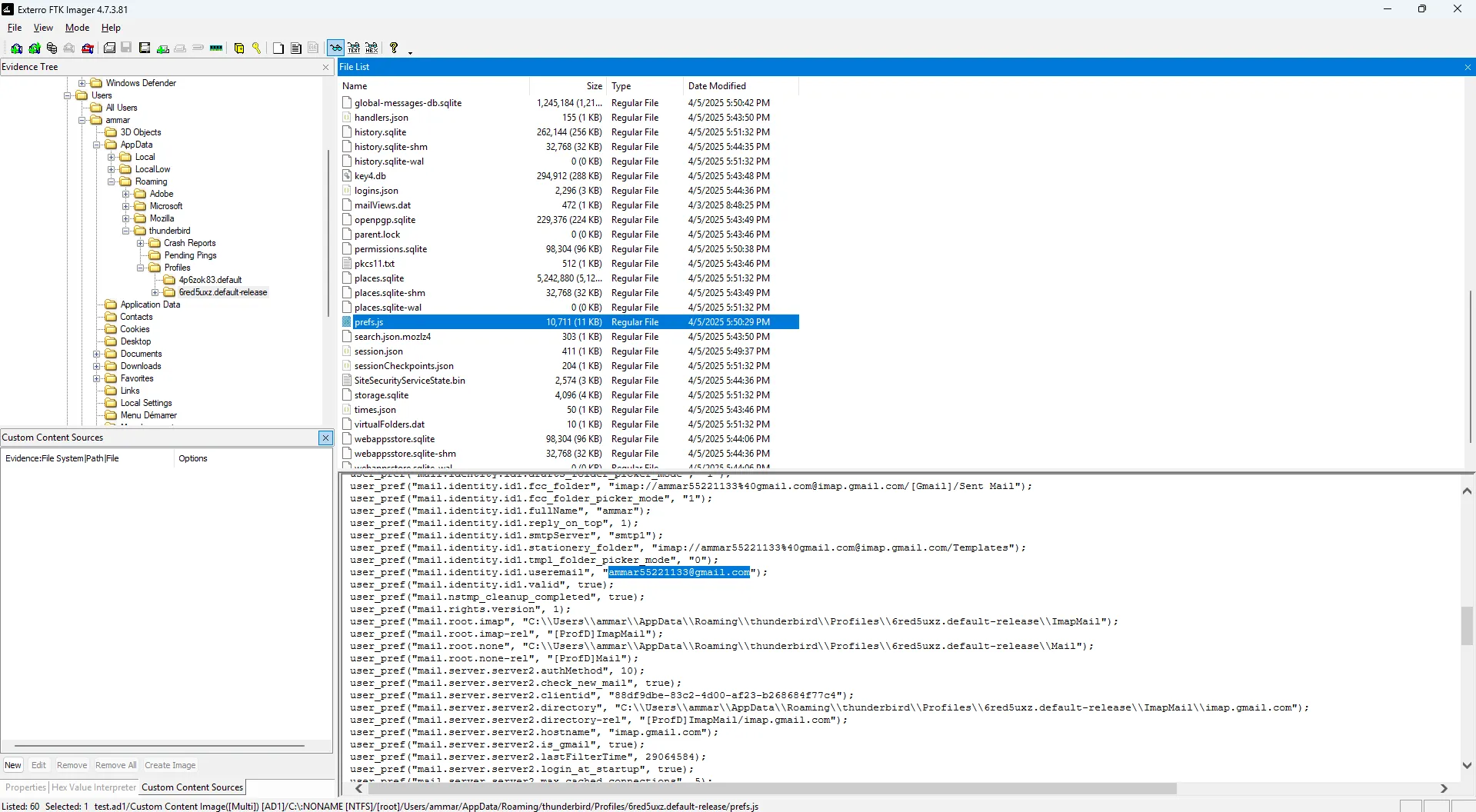The width and height of the screenshot is (1476, 812).
Task: Click the Add Evidence Item toolbar icon
Action: click(16, 48)
